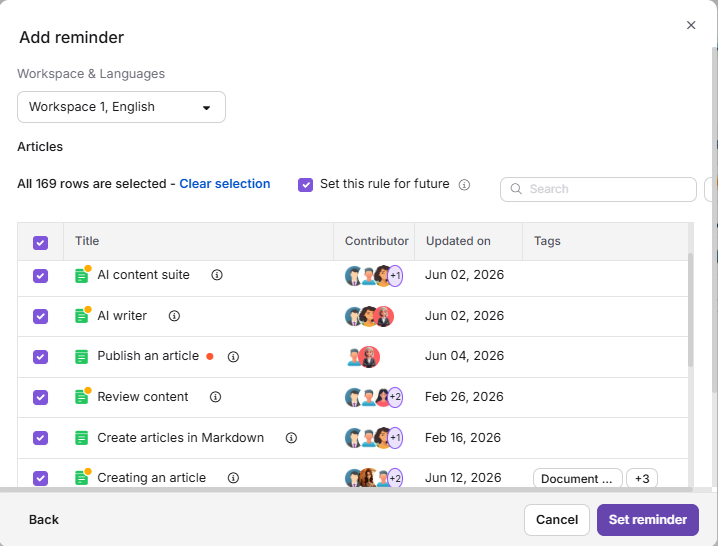Open the Workspace 1, English dropdown
The image size is (718, 546).
coord(121,107)
